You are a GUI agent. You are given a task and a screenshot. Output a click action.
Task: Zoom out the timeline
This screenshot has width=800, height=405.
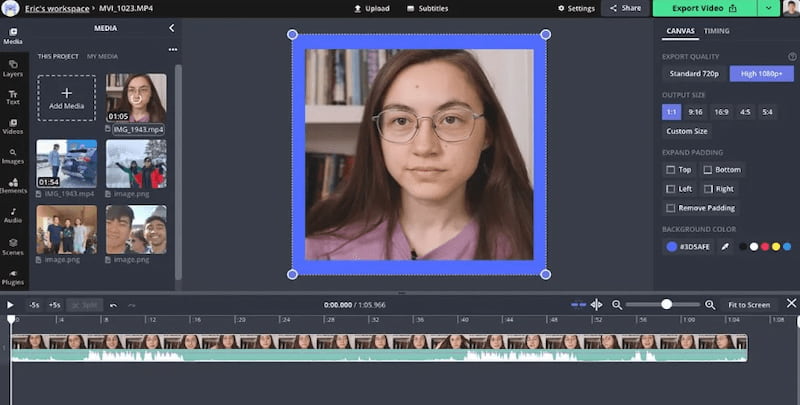click(x=617, y=305)
